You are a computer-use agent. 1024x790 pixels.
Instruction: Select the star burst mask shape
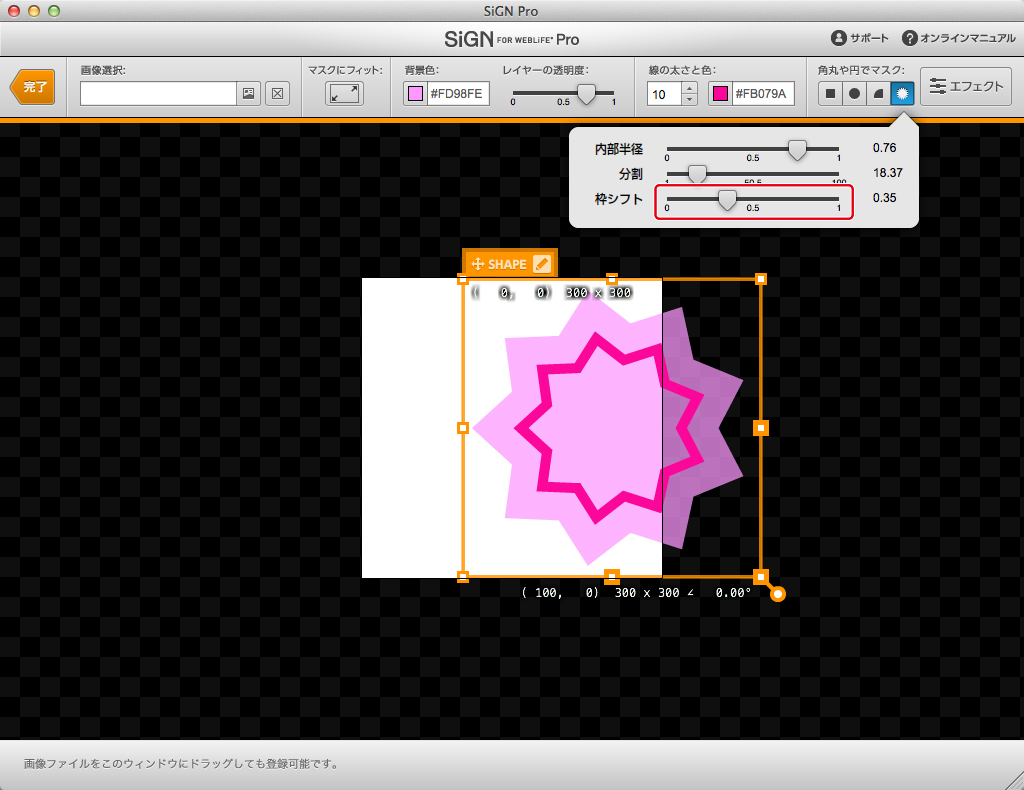click(x=903, y=93)
